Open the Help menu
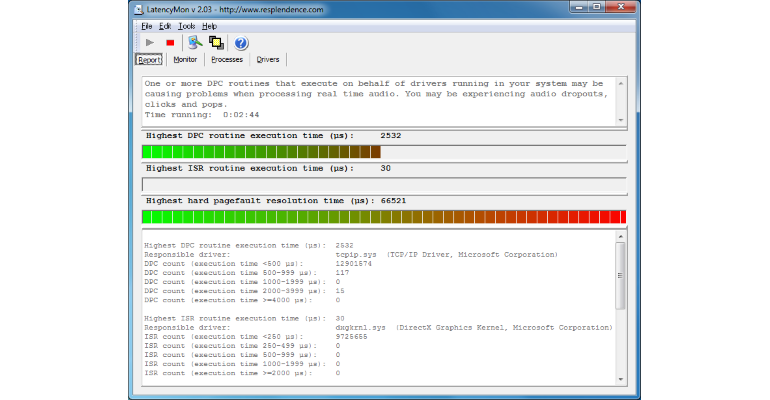770x400 pixels. (x=209, y=27)
